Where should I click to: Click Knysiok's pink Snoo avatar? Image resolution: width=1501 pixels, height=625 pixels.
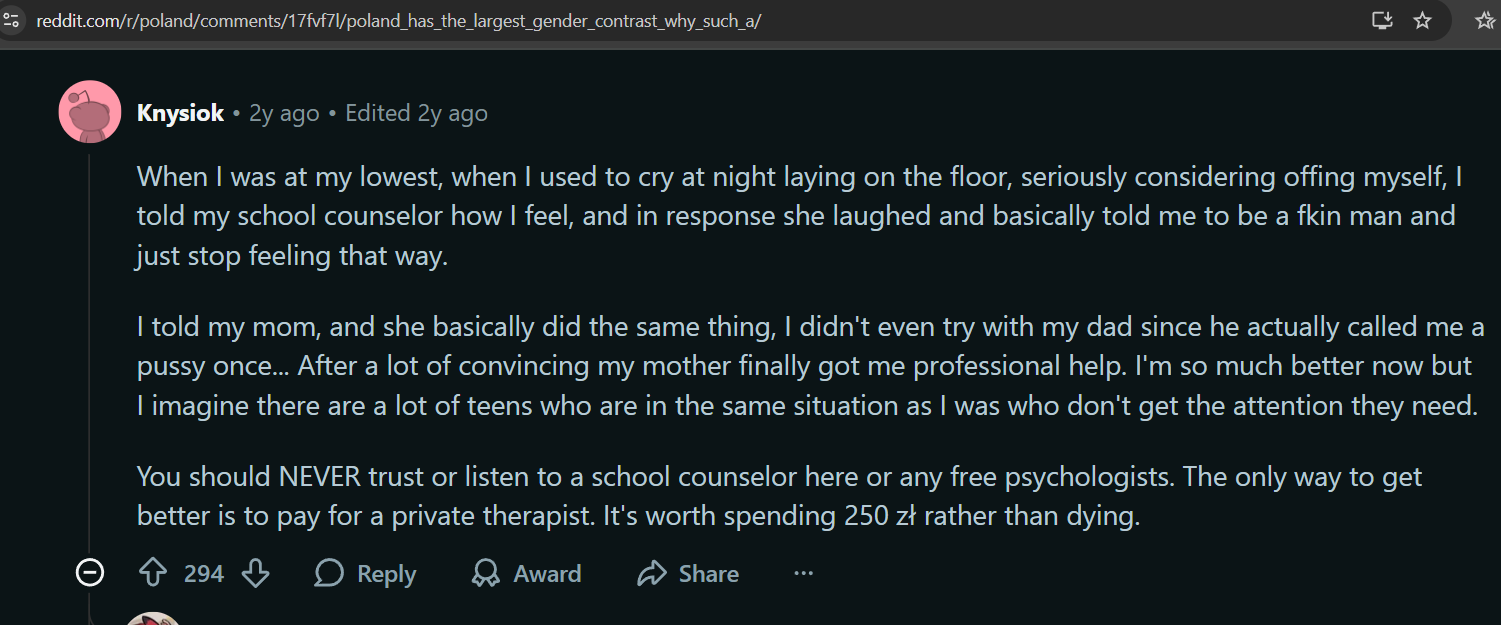click(90, 111)
